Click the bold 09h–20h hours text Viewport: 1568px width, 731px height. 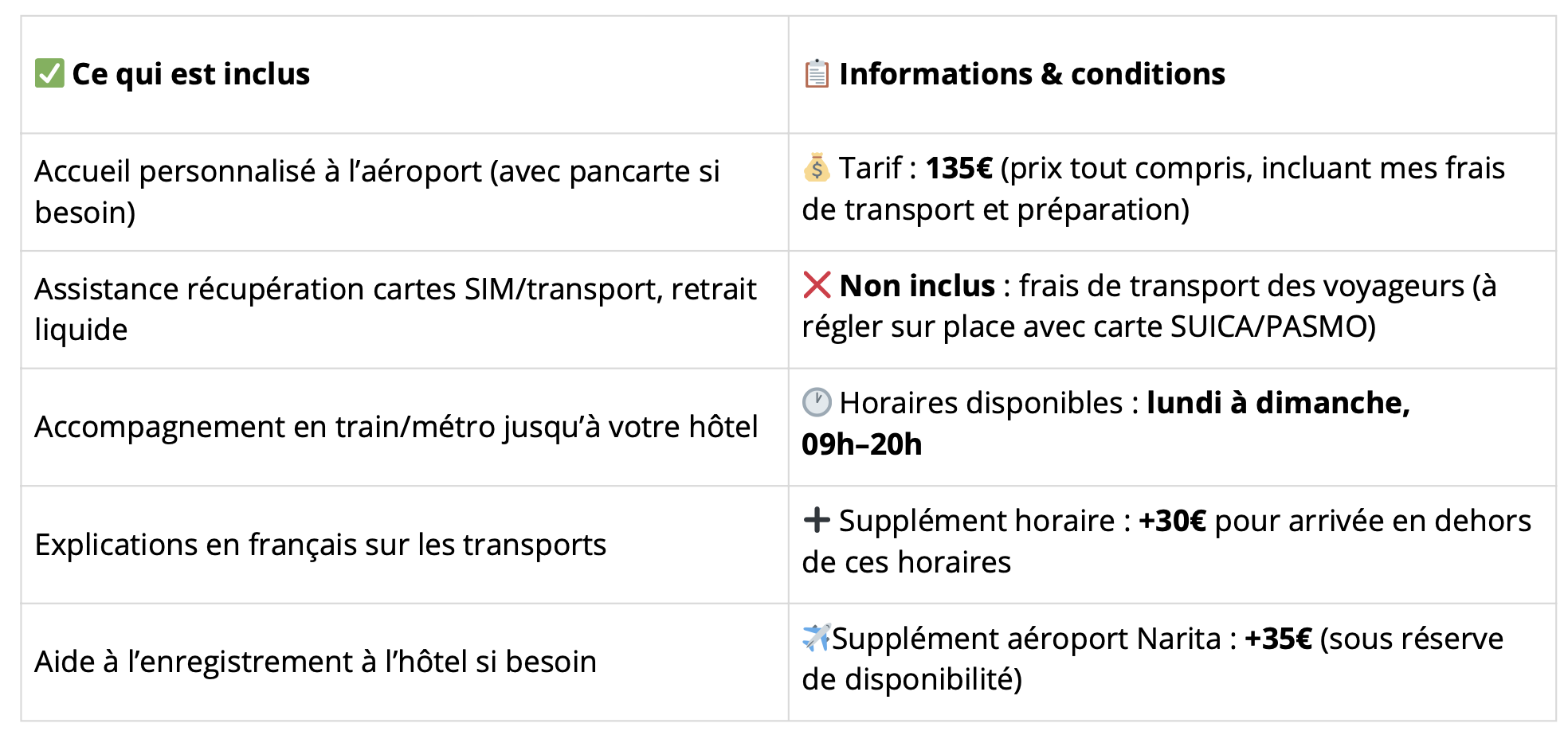click(861, 444)
